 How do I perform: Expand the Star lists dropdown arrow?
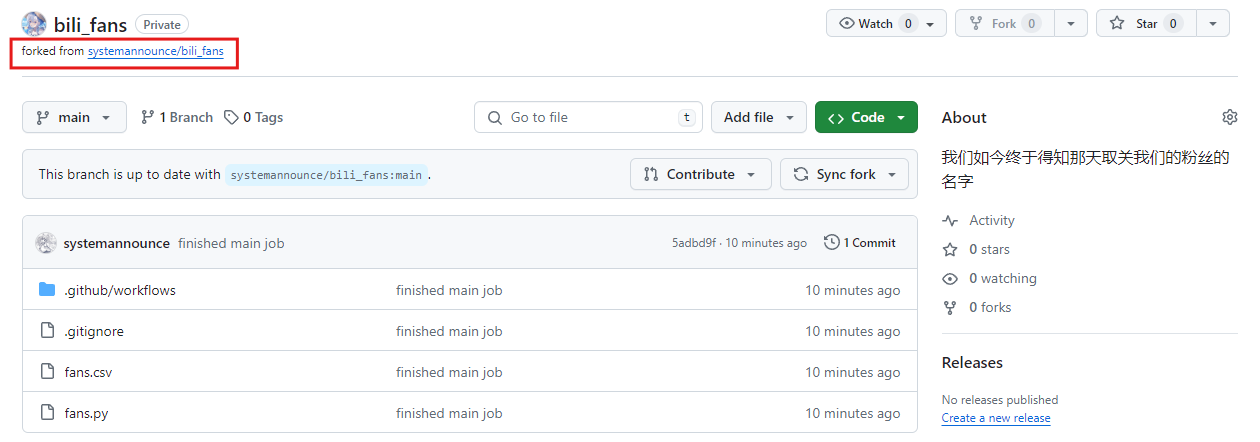1213,24
